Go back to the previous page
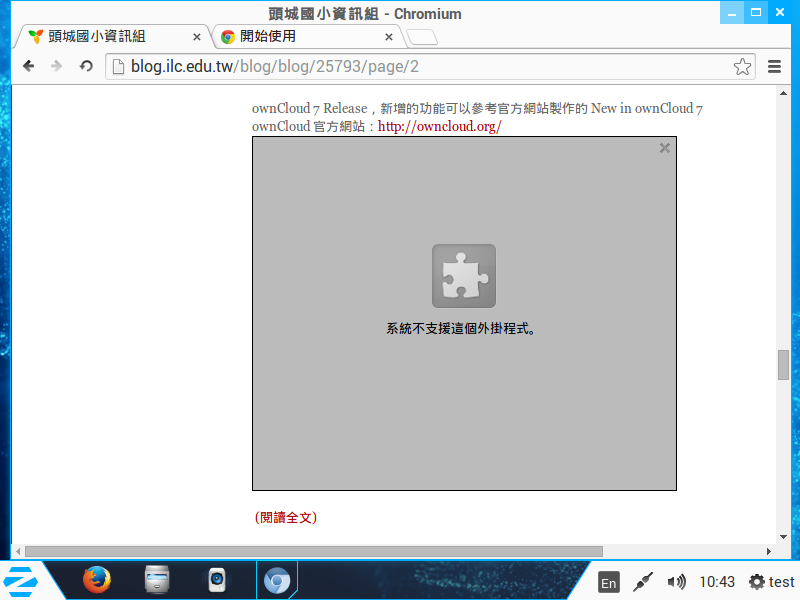 29,66
